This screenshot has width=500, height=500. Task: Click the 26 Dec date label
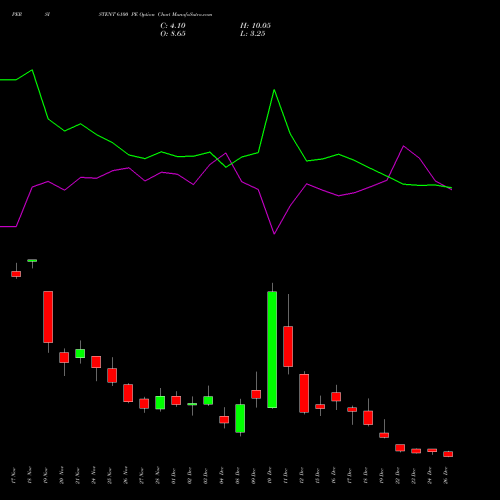click(x=446, y=476)
